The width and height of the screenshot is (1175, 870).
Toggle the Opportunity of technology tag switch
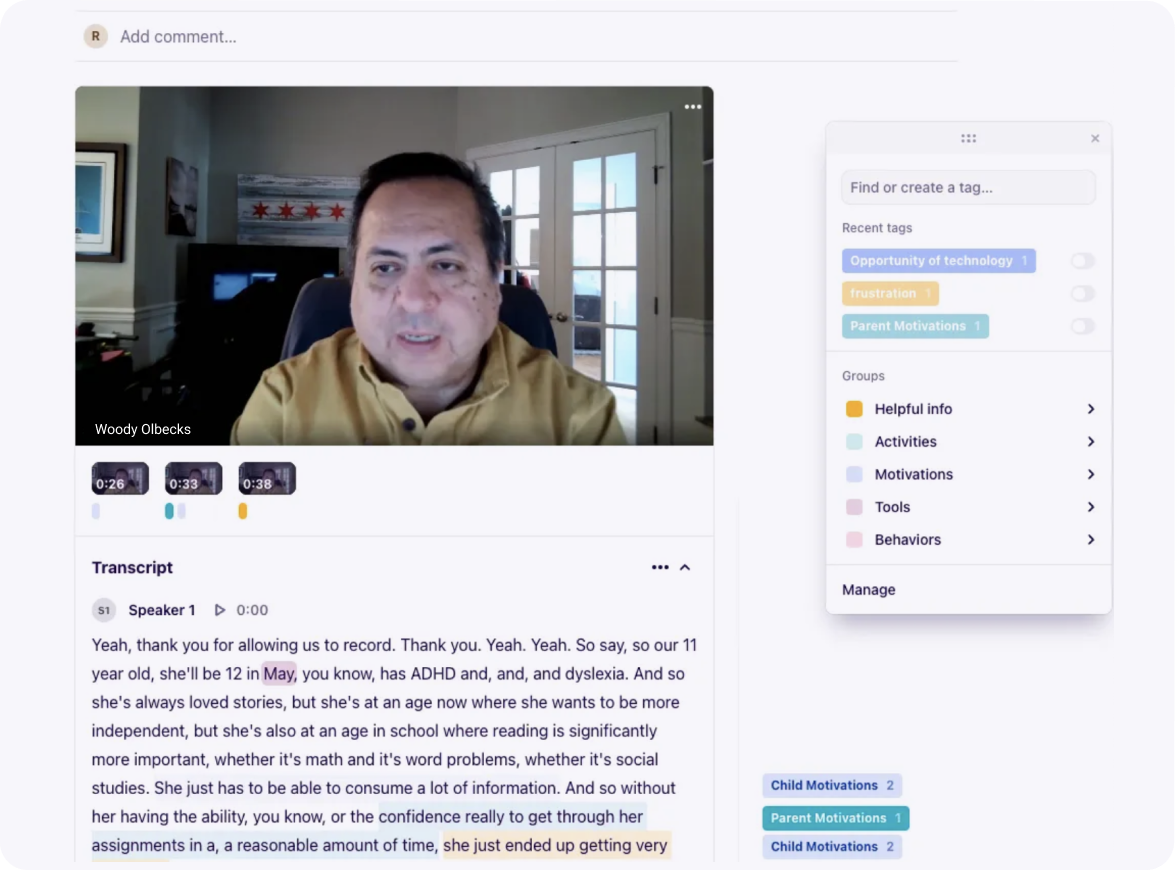coord(1082,261)
